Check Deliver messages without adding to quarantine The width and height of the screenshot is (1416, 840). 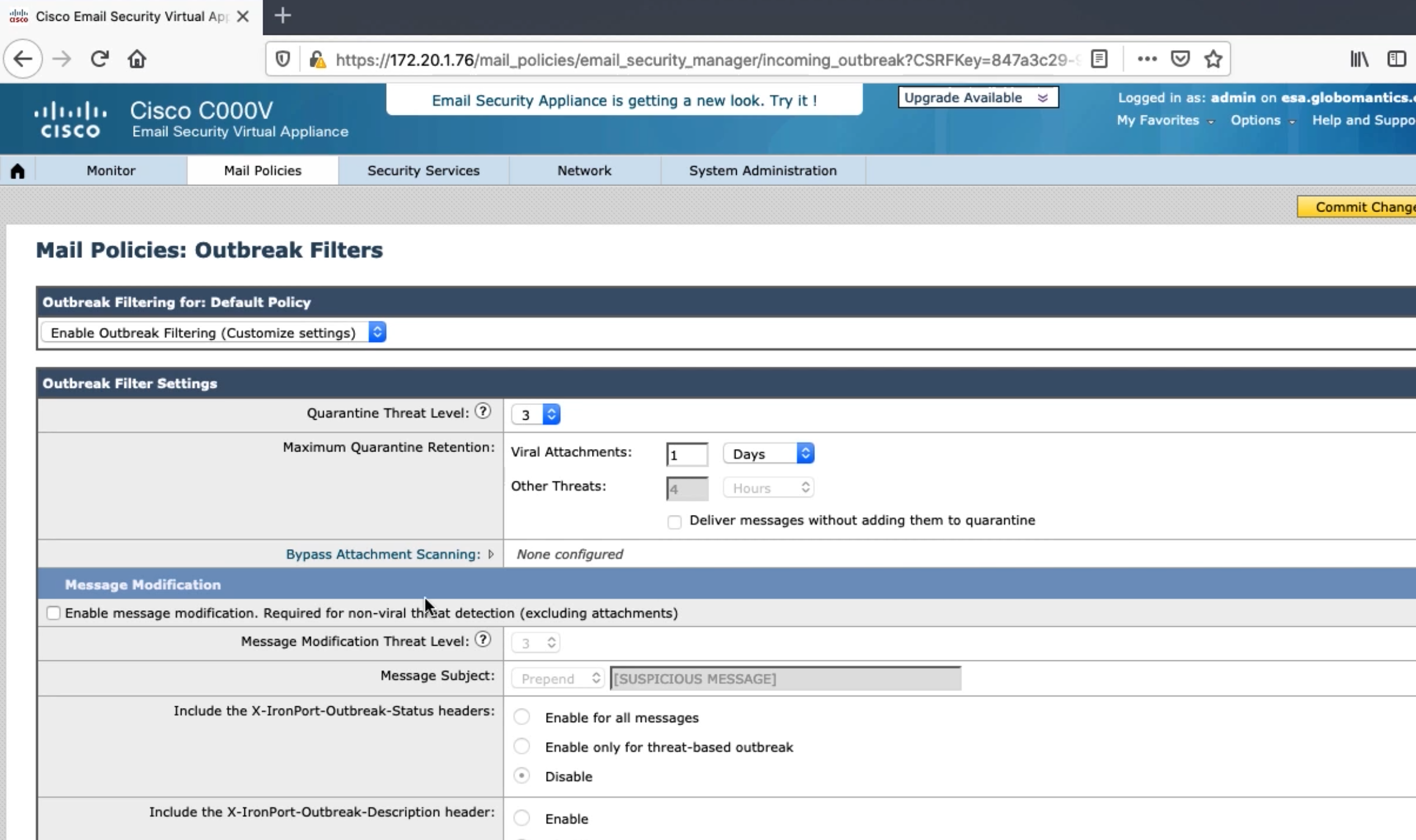click(x=674, y=522)
